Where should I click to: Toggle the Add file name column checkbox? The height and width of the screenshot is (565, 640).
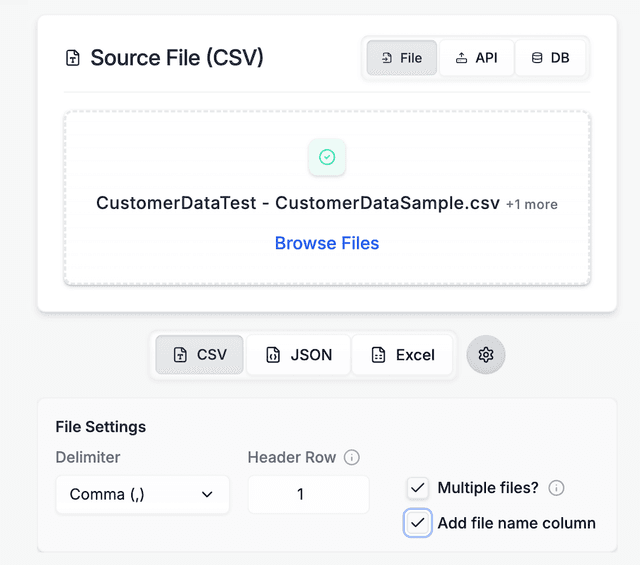click(x=417, y=523)
